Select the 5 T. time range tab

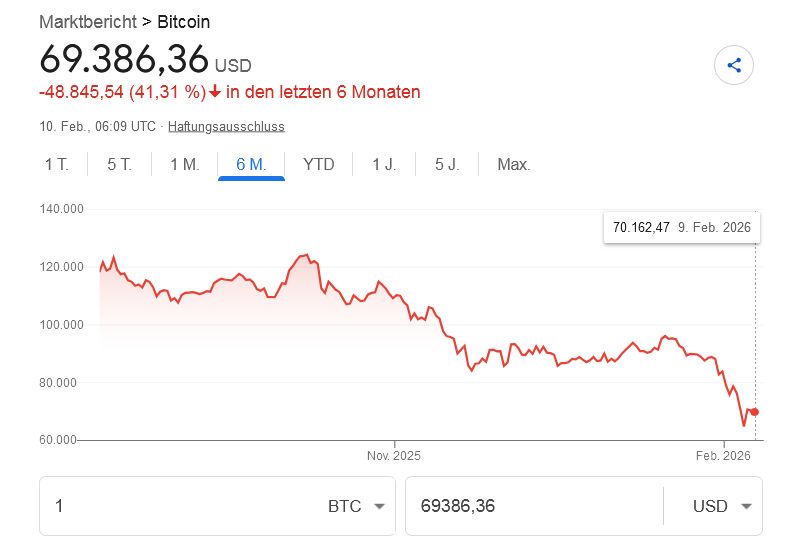click(x=119, y=165)
